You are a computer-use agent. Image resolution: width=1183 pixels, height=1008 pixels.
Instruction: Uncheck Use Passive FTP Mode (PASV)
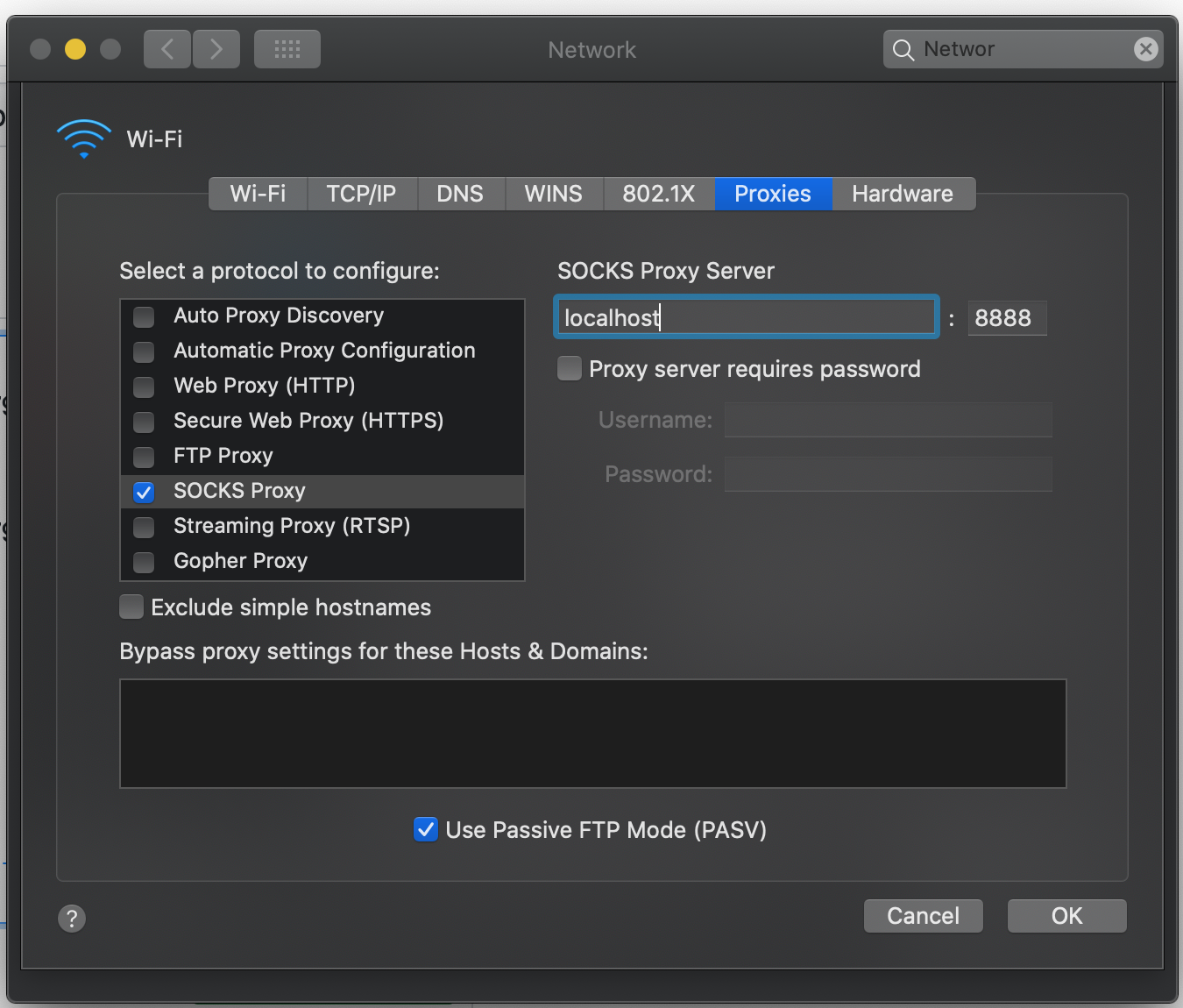tap(426, 829)
